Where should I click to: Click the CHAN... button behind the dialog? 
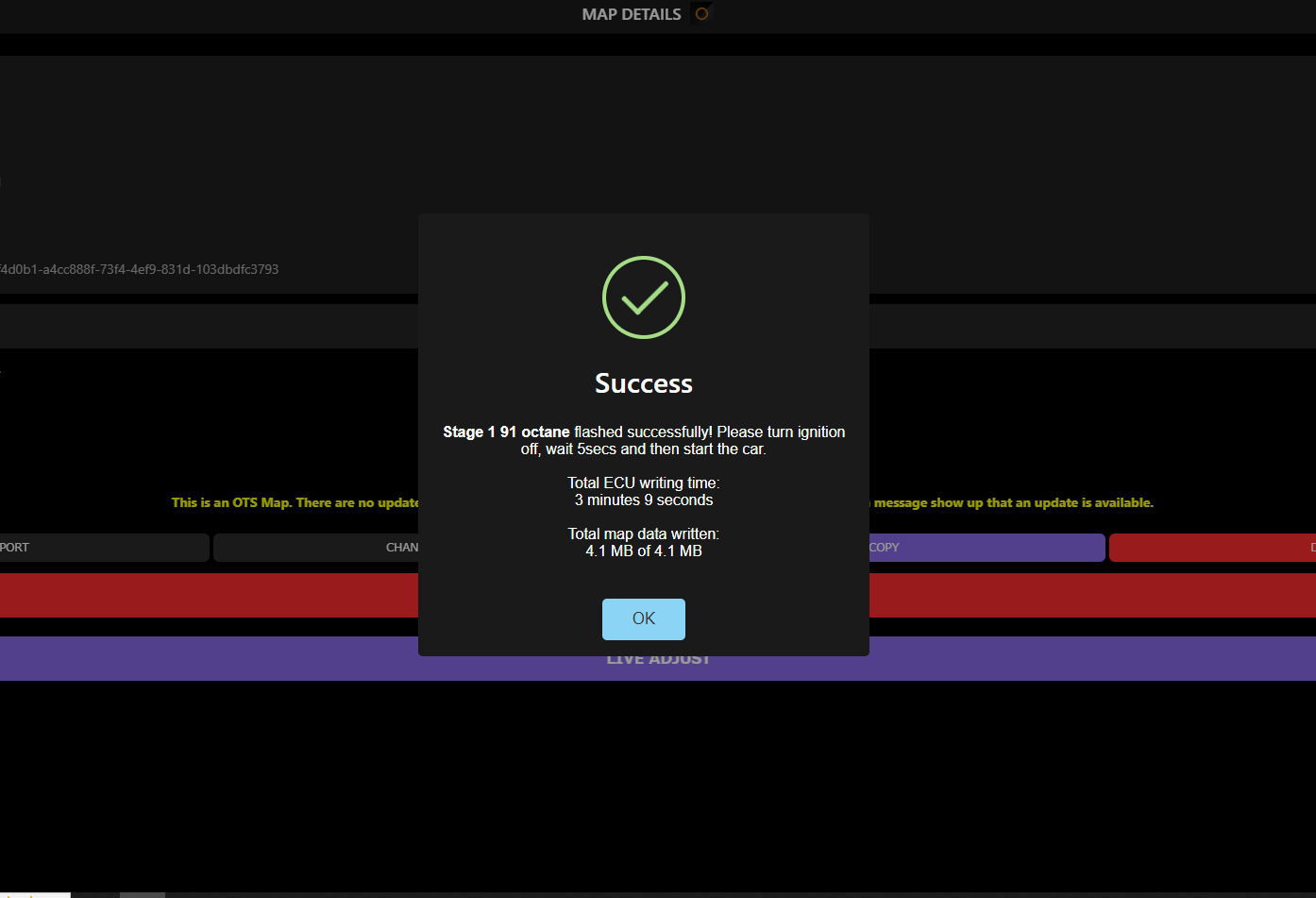coord(316,548)
